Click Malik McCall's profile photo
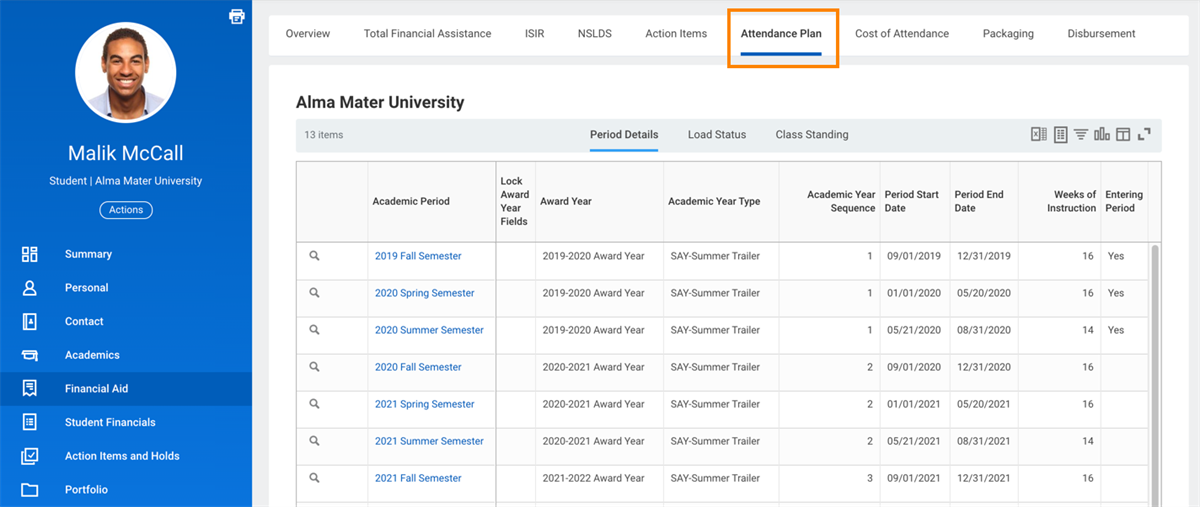The width and height of the screenshot is (1200, 507). coord(126,71)
